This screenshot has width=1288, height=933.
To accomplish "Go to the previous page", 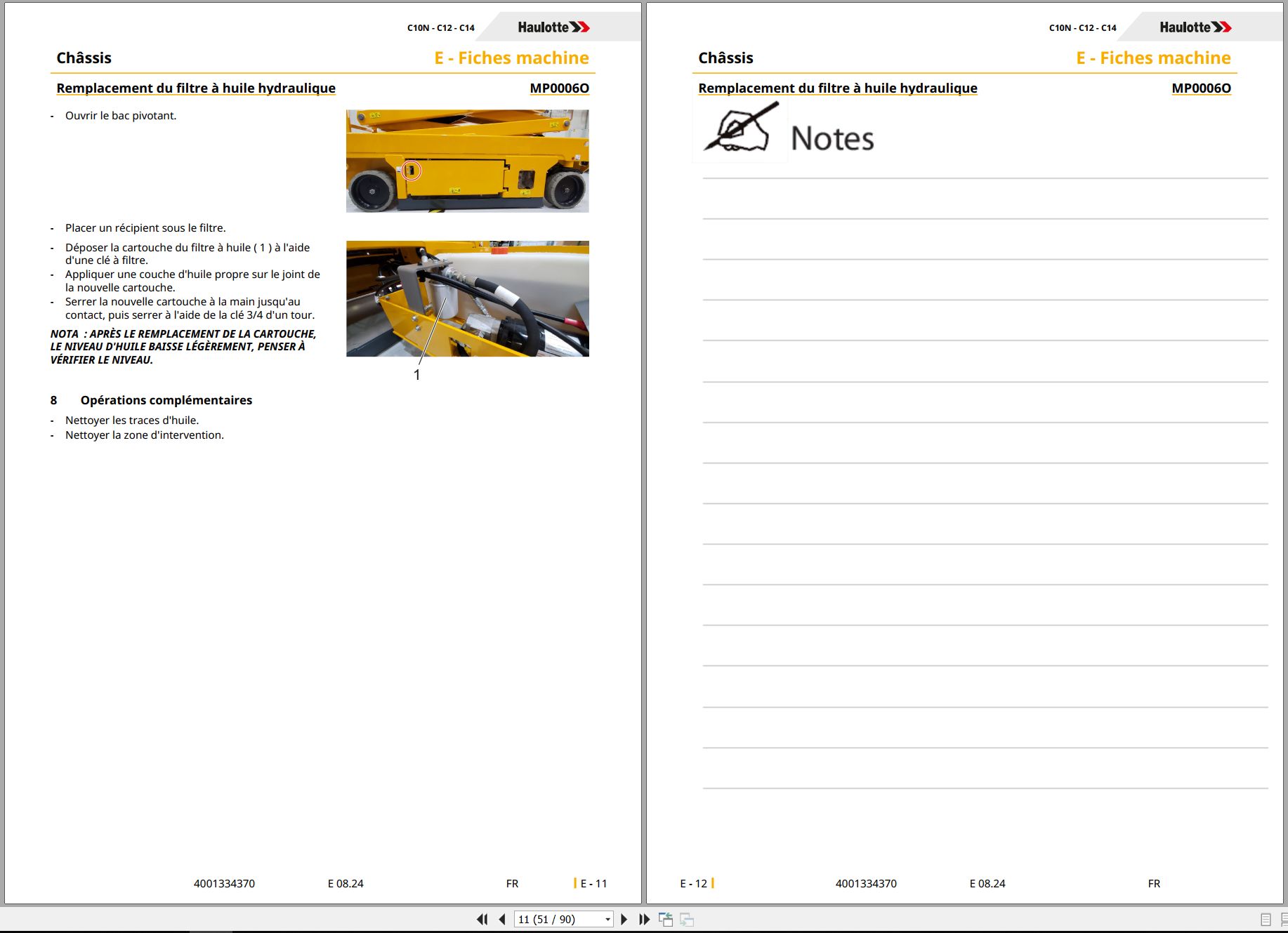I will tap(502, 919).
